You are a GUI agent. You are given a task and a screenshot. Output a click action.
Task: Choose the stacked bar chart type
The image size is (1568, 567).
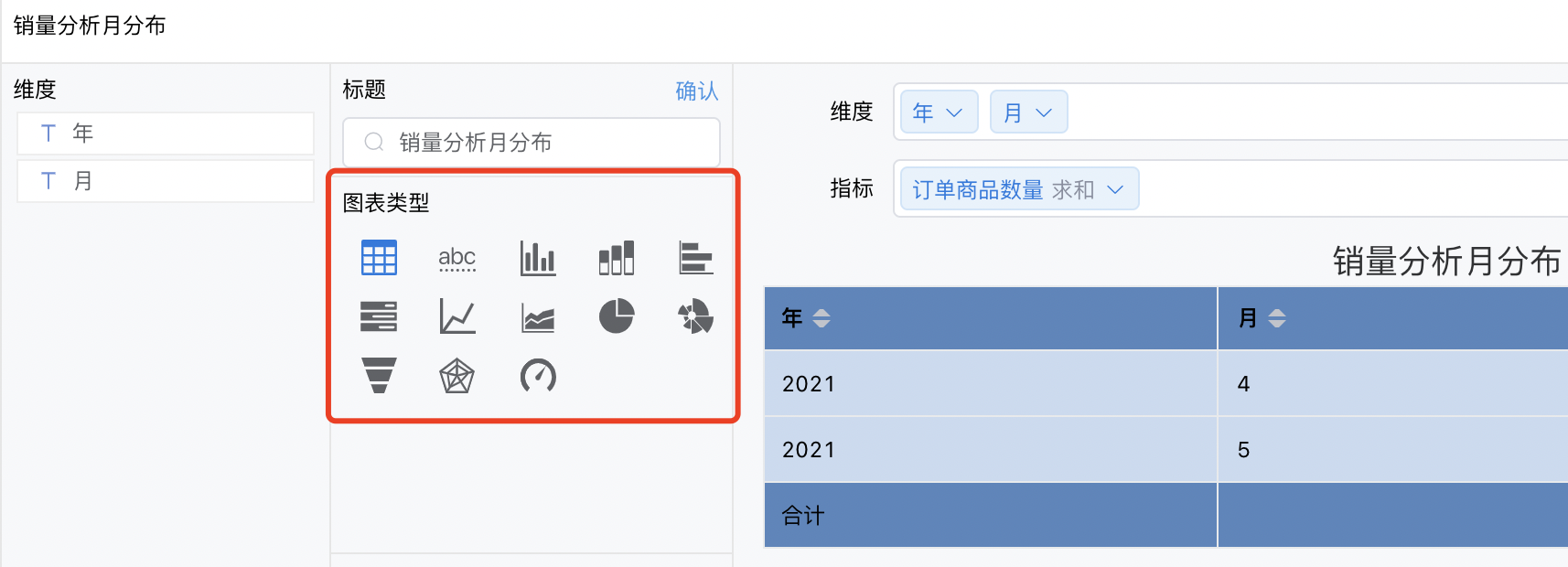coord(617,258)
